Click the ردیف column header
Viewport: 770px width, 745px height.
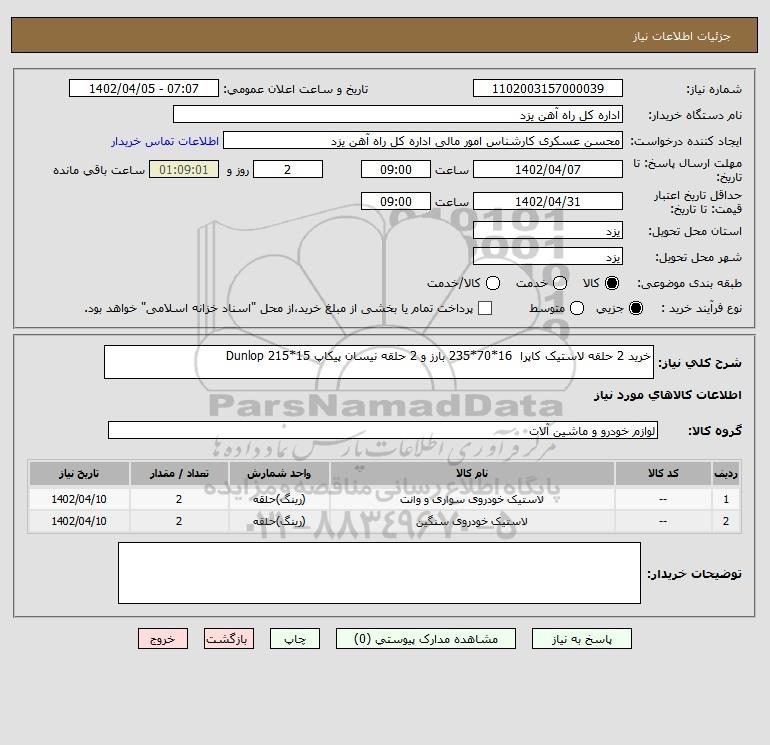pyautogui.click(x=726, y=473)
